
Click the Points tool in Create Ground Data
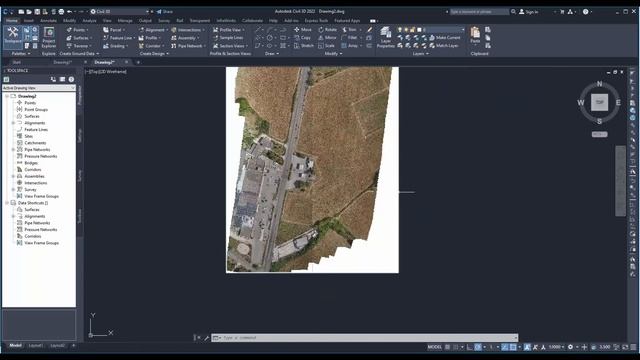pyautogui.click(x=77, y=30)
